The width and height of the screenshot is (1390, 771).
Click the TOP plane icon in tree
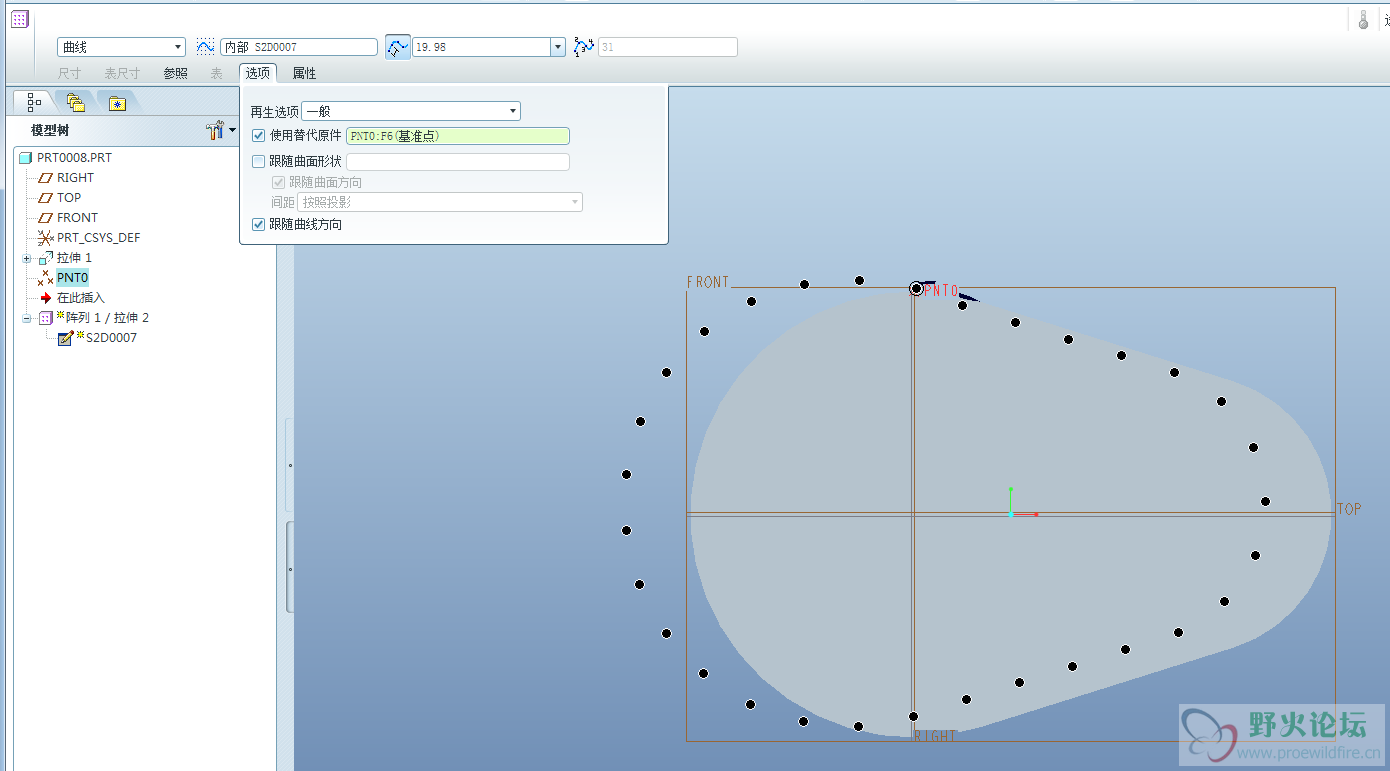[45, 198]
